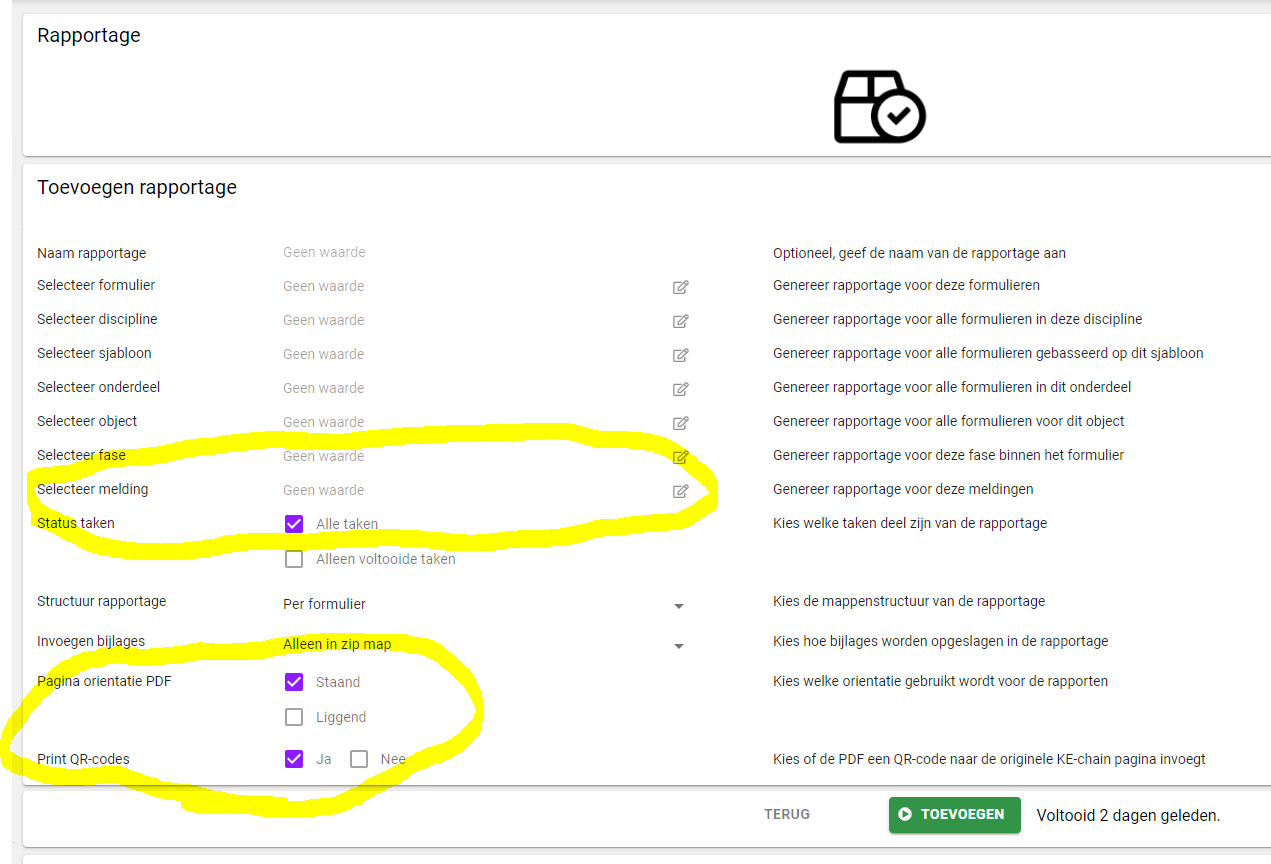
Task: Open the Selecteer object edit icon
Action: pos(680,423)
